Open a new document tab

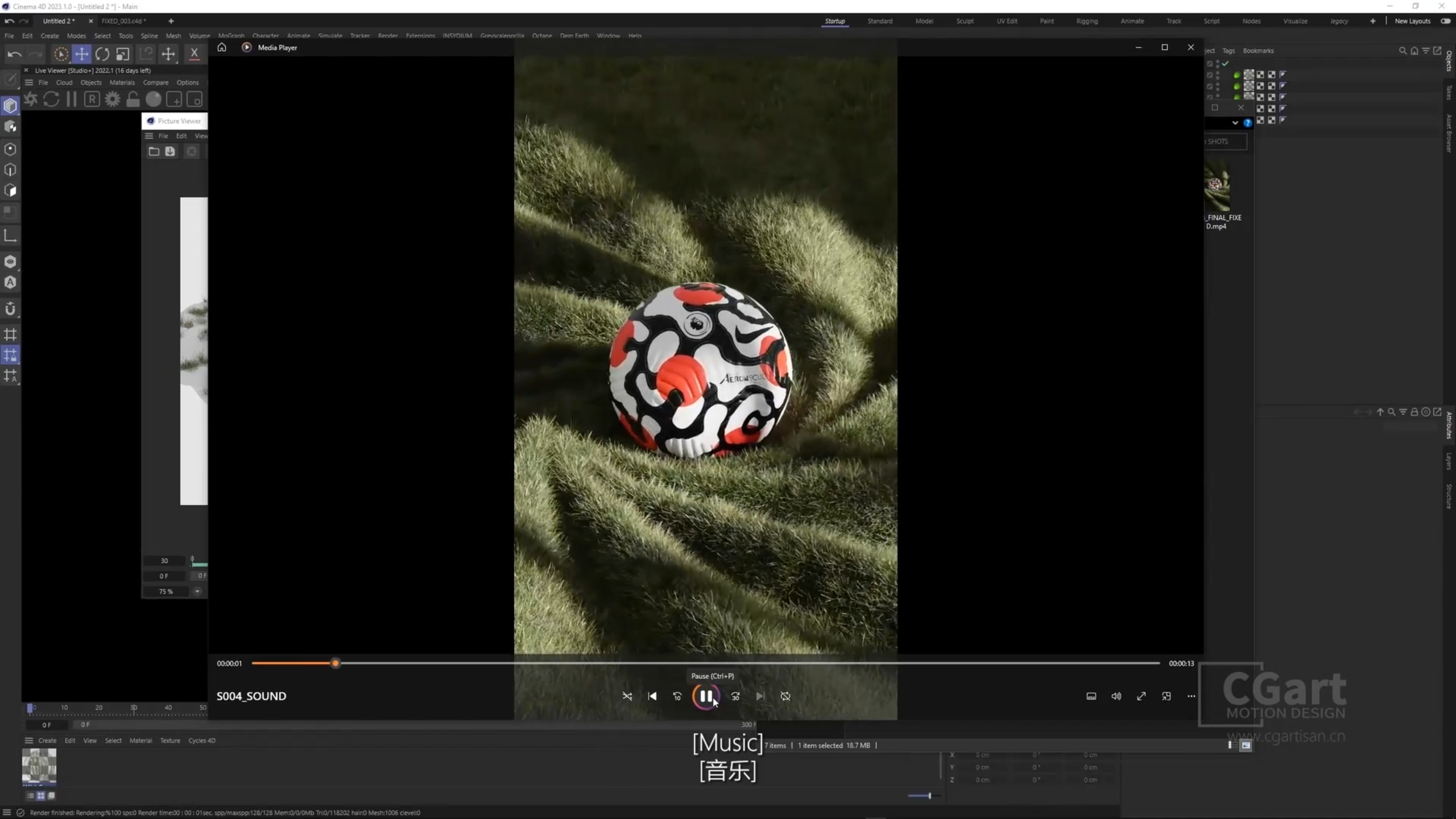coord(171,21)
